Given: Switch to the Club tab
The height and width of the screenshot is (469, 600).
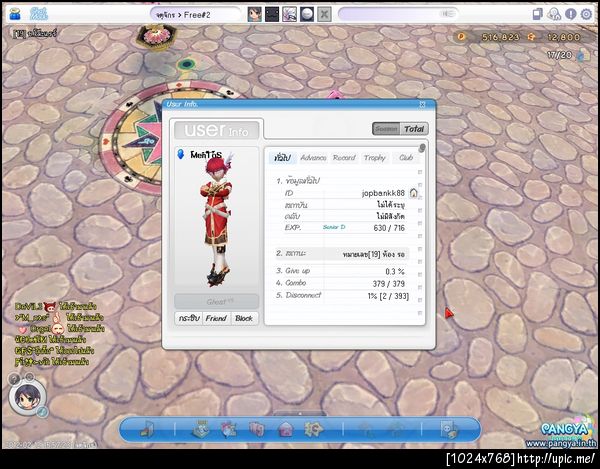Looking at the screenshot, I should [406, 158].
